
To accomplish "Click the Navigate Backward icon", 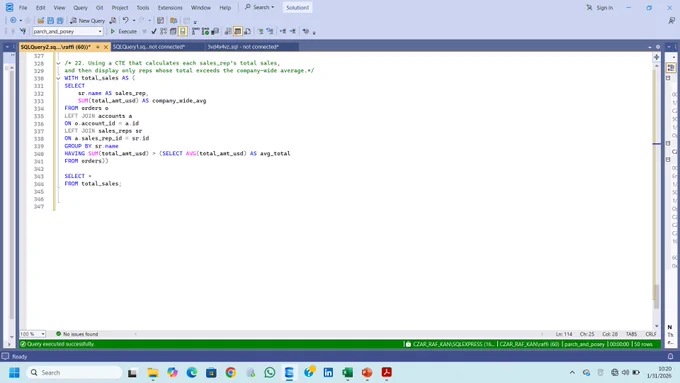I will (13, 20).
